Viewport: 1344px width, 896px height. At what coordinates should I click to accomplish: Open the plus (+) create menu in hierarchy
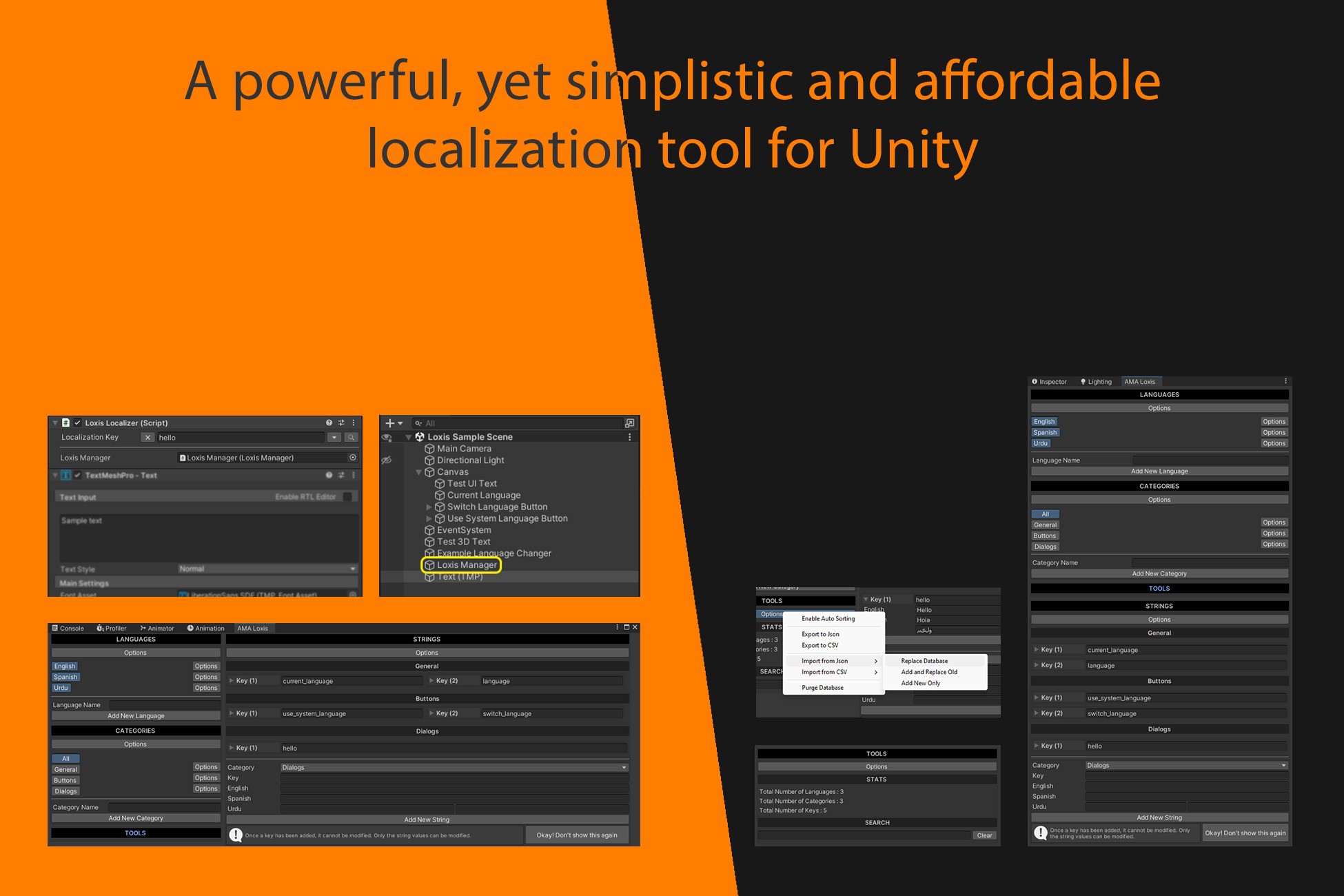(391, 423)
